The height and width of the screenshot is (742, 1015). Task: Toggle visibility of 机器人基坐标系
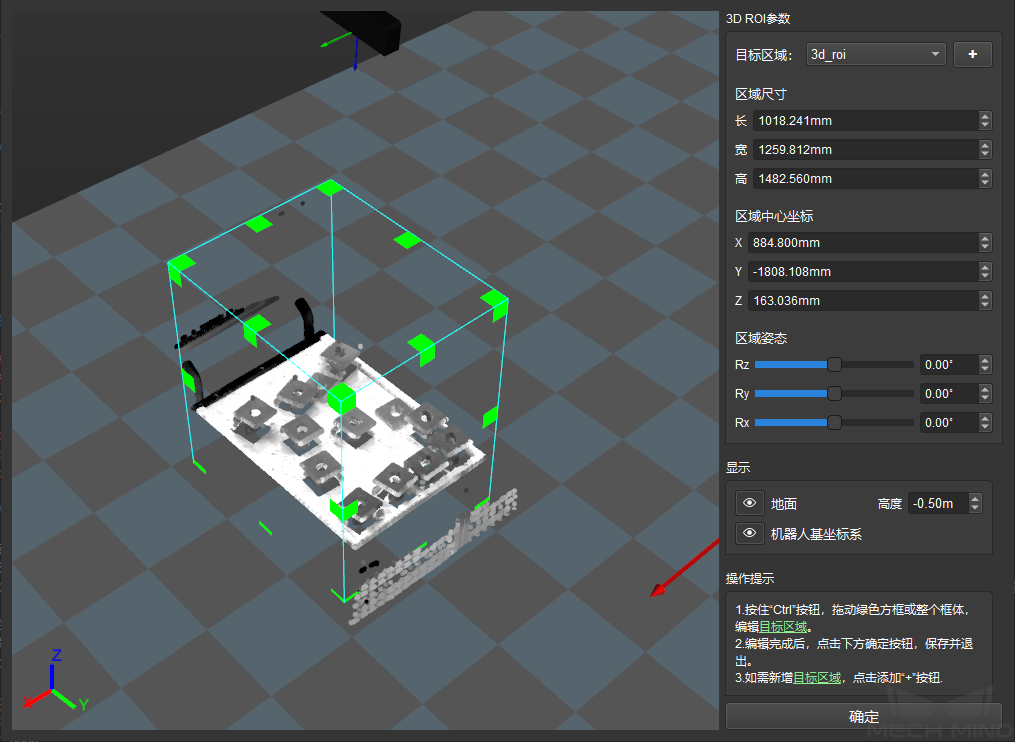[749, 533]
